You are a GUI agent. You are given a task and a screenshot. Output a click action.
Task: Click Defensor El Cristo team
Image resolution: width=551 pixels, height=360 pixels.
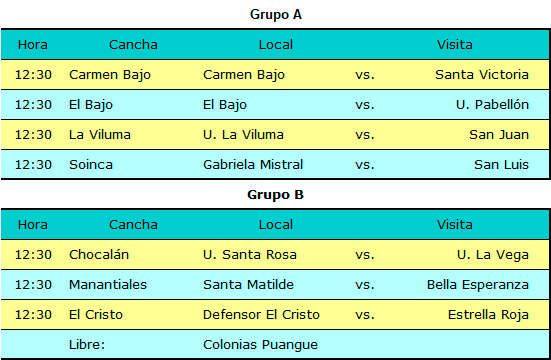(x=261, y=315)
